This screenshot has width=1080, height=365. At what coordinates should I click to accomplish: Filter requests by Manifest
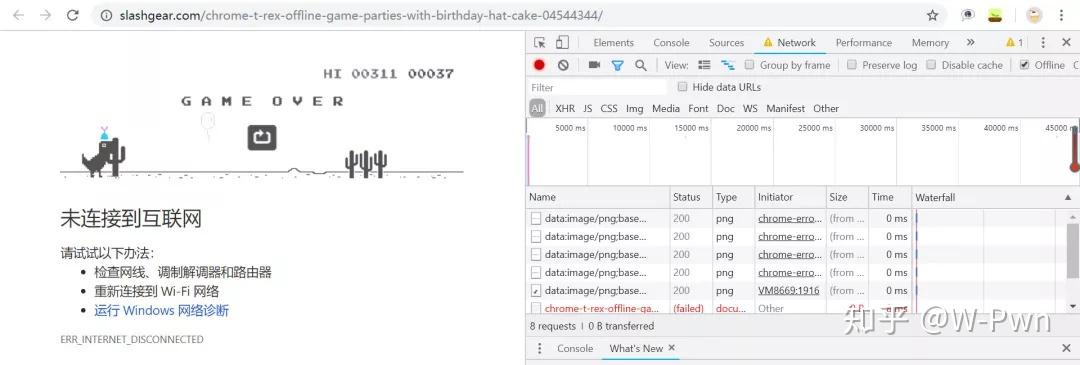click(785, 108)
